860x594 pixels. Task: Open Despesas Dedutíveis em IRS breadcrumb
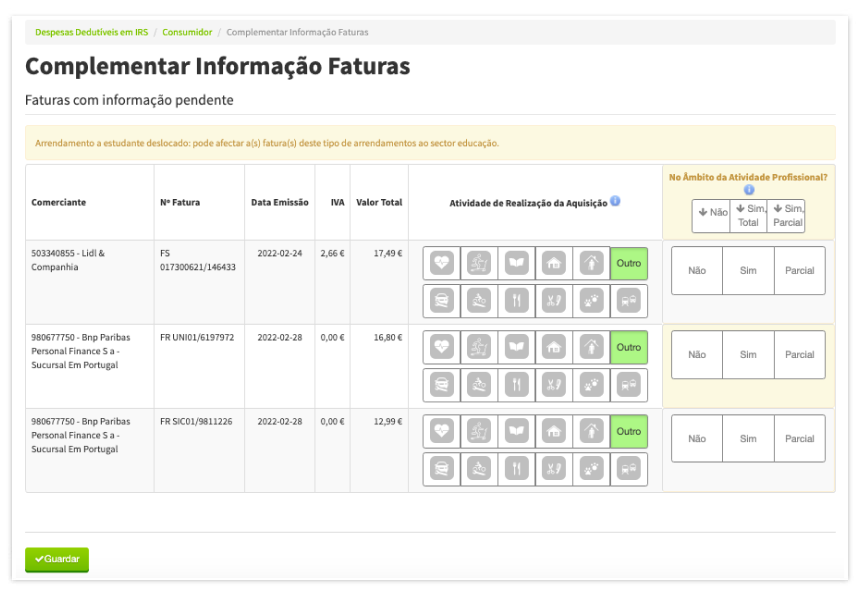pyautogui.click(x=91, y=32)
